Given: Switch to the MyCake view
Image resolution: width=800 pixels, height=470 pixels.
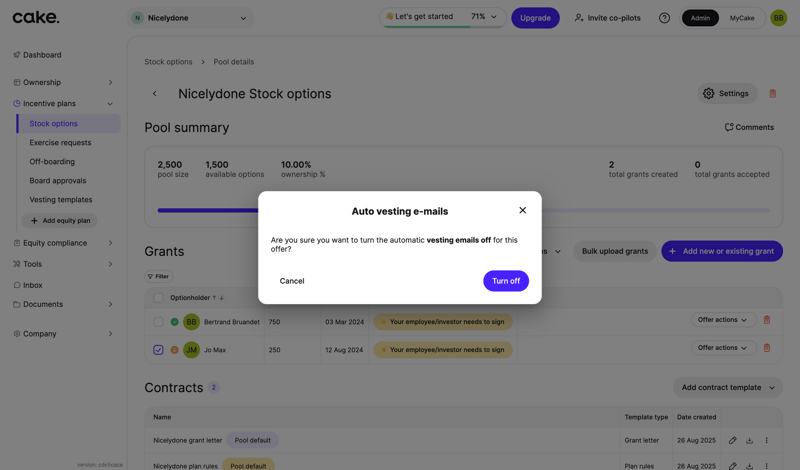Looking at the screenshot, I should coord(742,18).
